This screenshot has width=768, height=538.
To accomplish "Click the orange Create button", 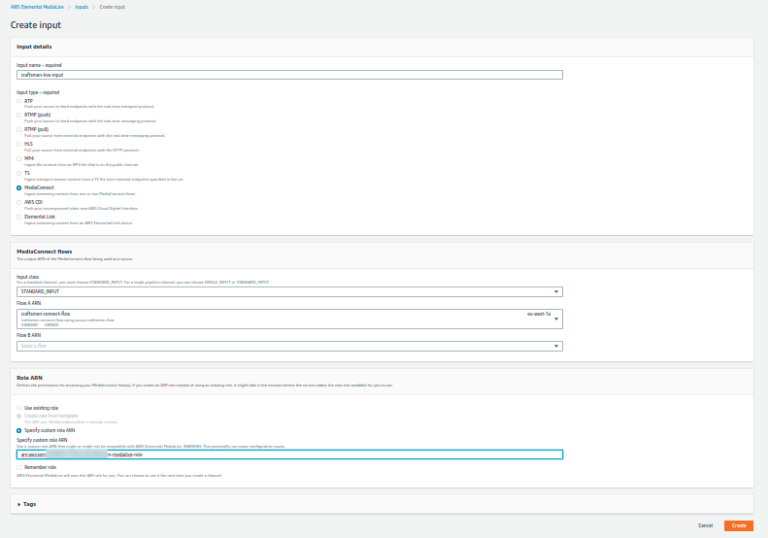I will (739, 525).
